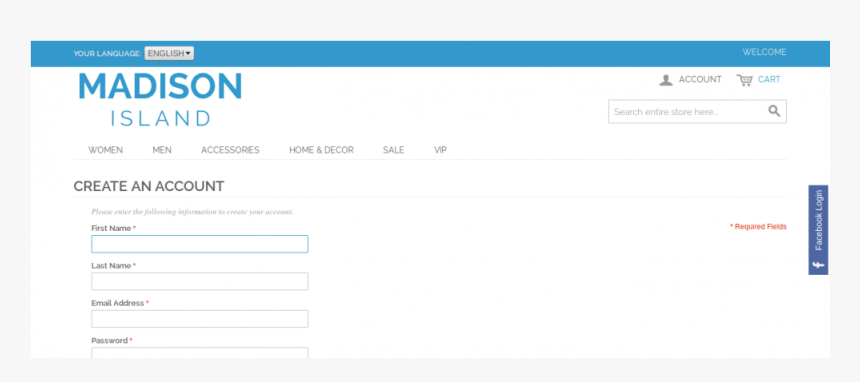Open the HOME & DECOR menu
The width and height of the screenshot is (860, 382).
[321, 150]
